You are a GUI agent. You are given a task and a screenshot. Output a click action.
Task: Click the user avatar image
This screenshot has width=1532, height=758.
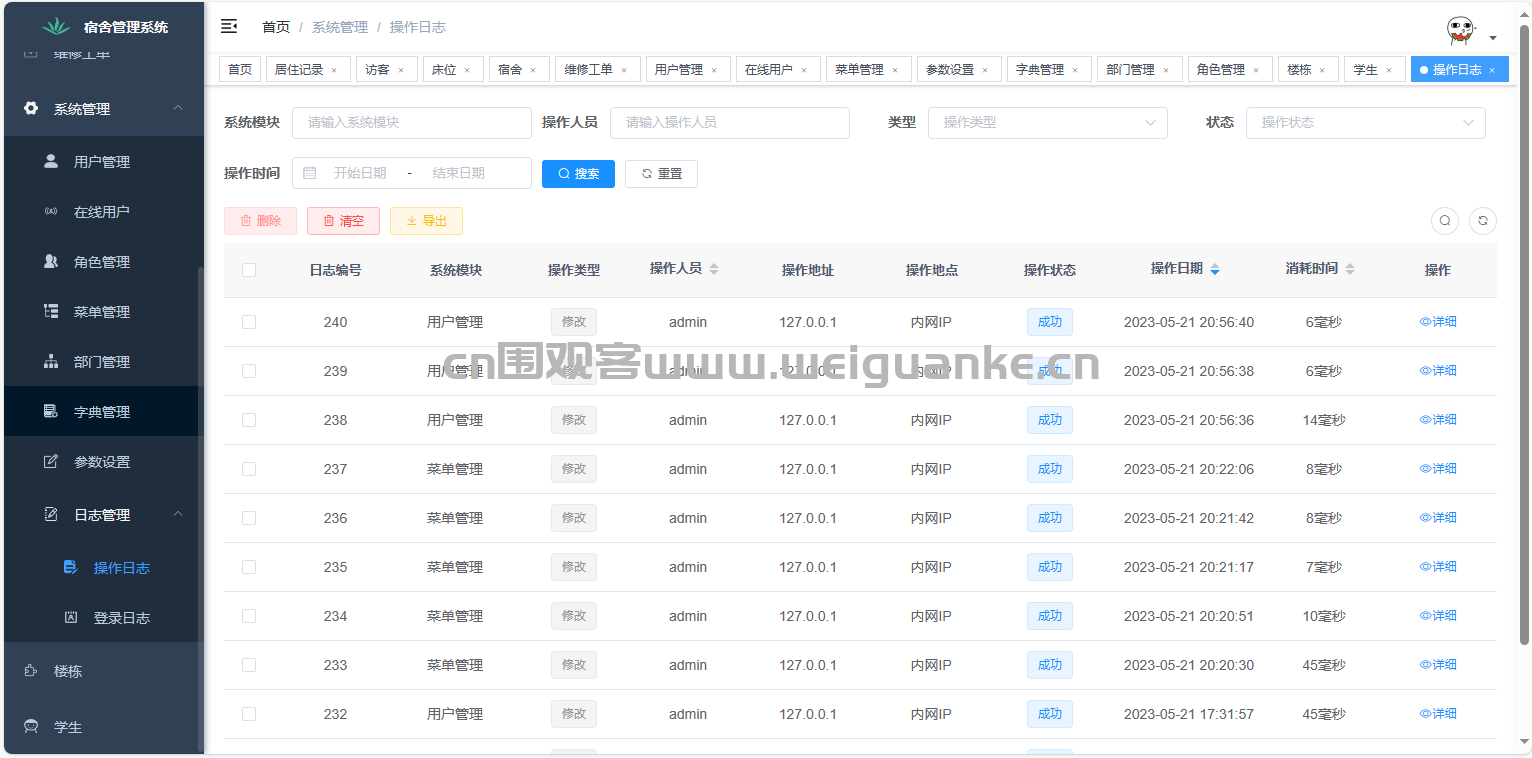coord(1461,31)
